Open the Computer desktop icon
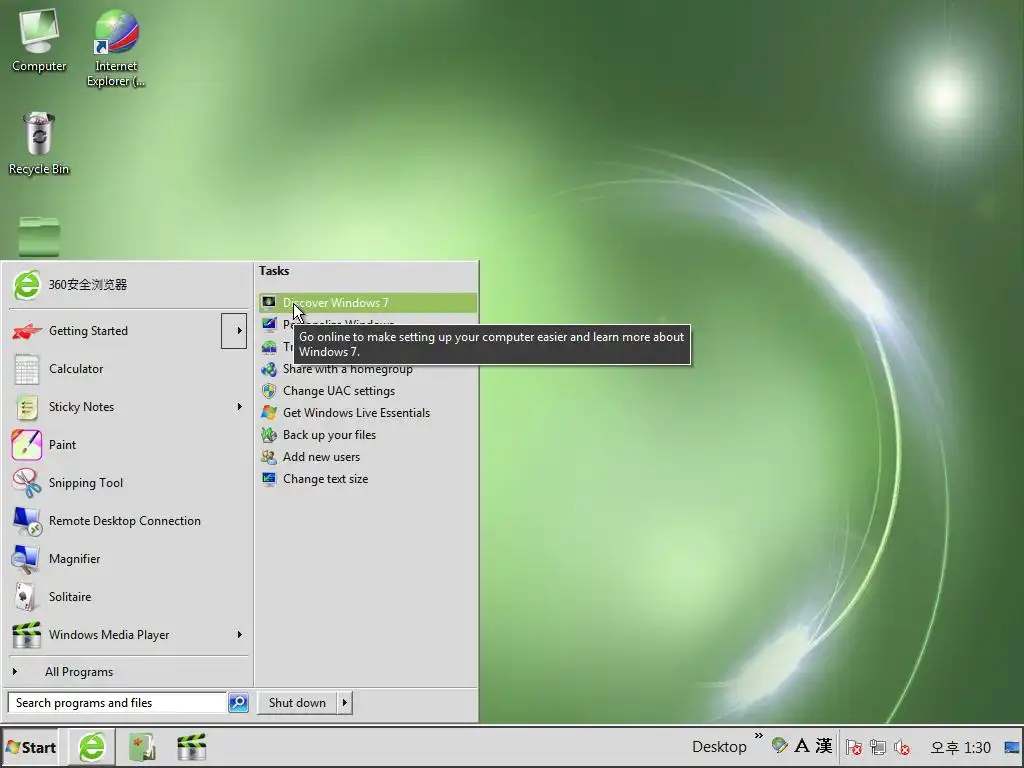The image size is (1024, 768). click(x=39, y=40)
